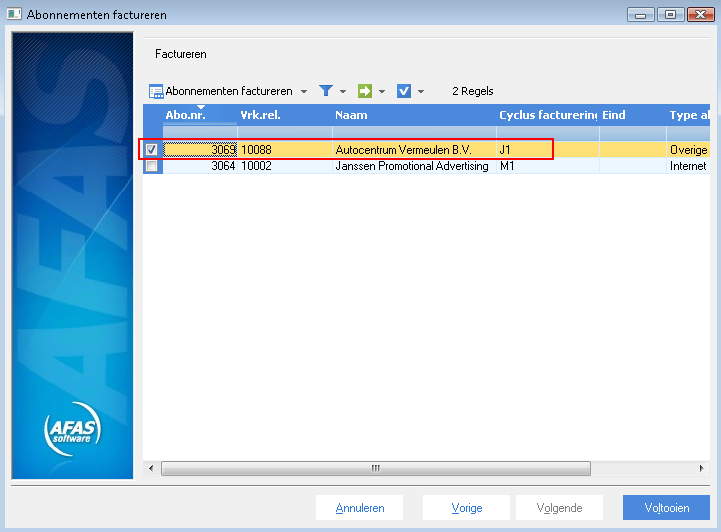Image resolution: width=721 pixels, height=532 pixels.
Task: Sort by the Vrk.rel. column header
Action: 285,115
